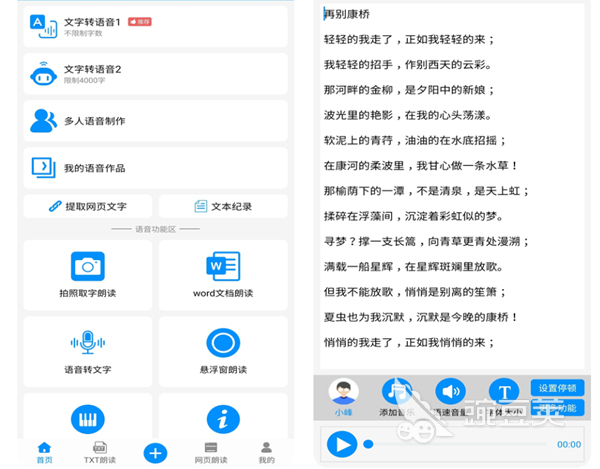Viewport: 600px width, 469px height.
Task: Open 语速音量 speed and volume settings
Action: (x=451, y=397)
